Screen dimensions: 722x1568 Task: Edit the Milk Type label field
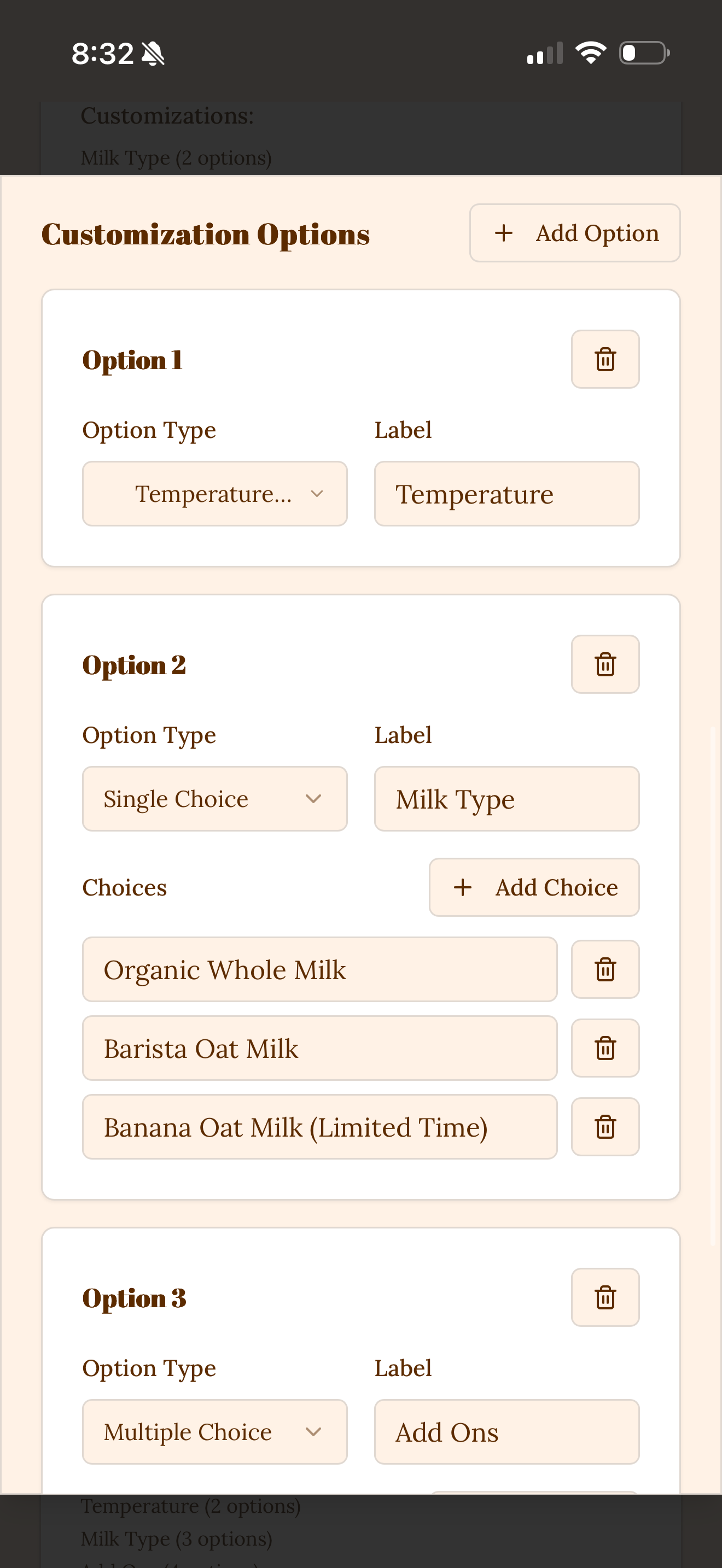click(x=506, y=799)
